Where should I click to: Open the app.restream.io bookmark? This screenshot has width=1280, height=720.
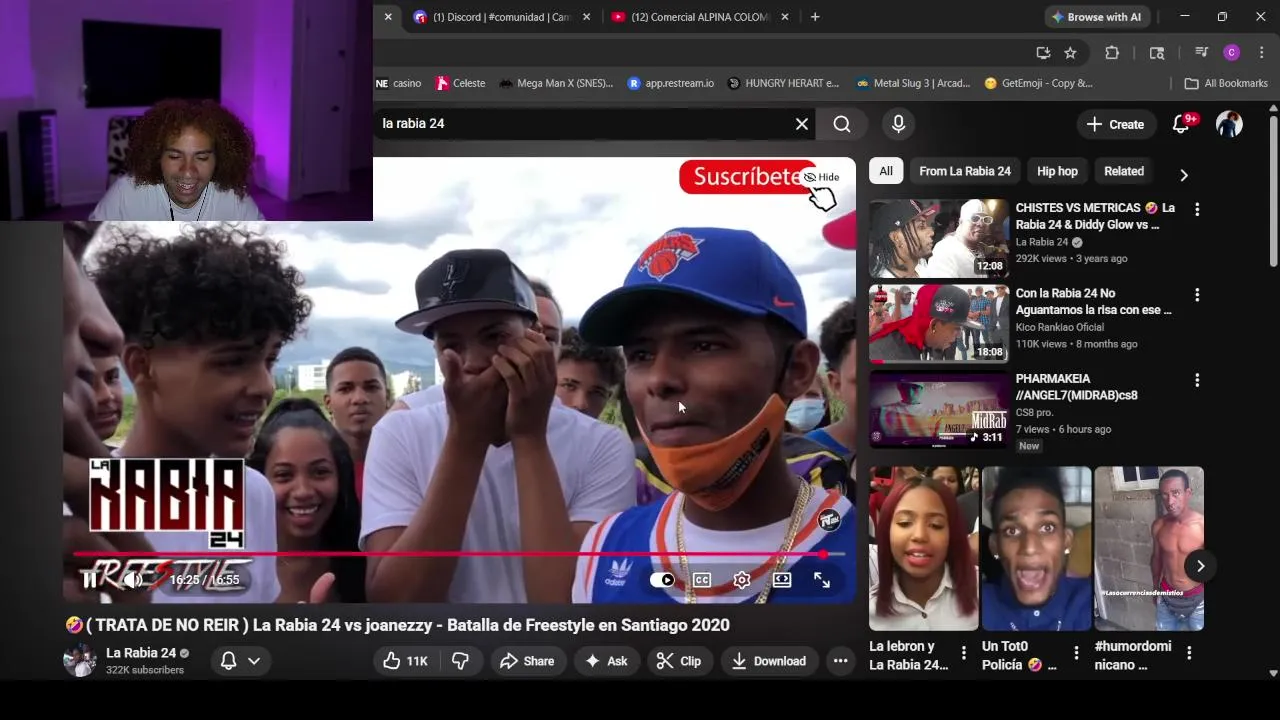pyautogui.click(x=670, y=83)
